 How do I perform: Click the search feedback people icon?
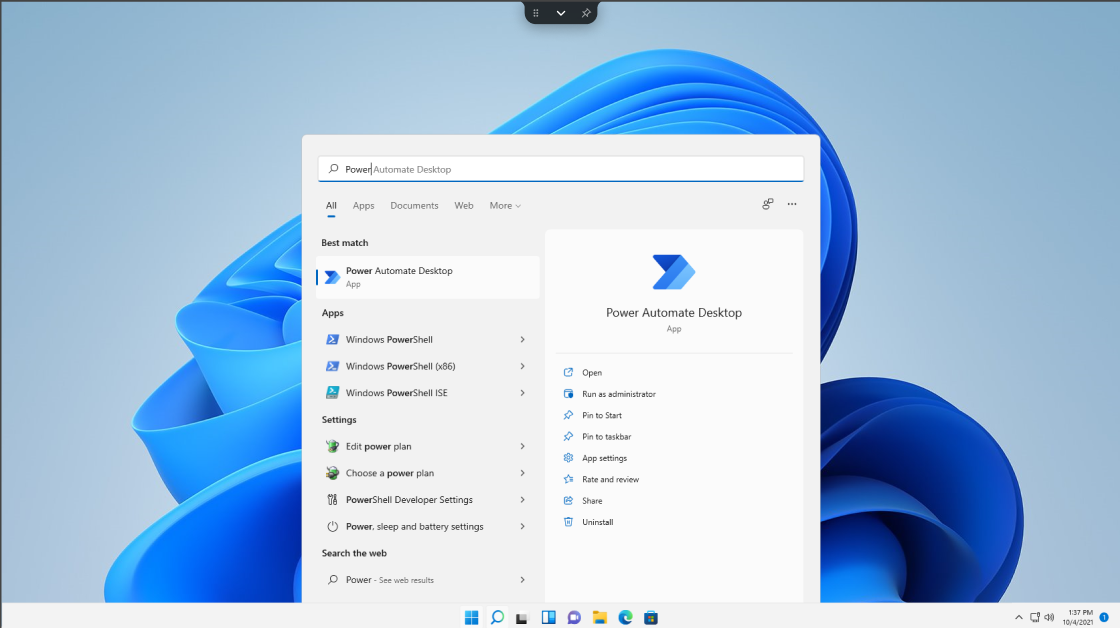pyautogui.click(x=767, y=204)
